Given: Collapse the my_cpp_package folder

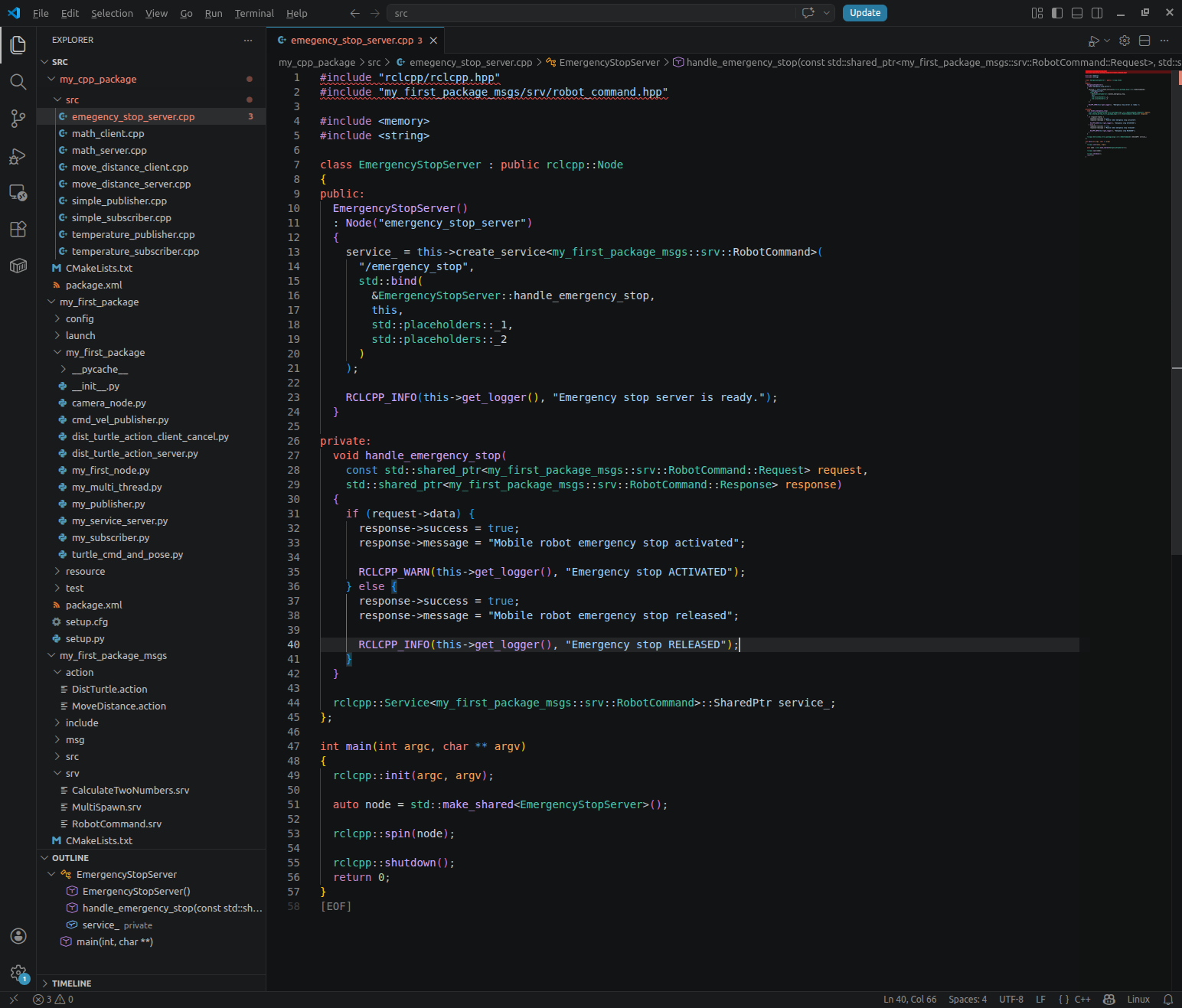Looking at the screenshot, I should [51, 79].
